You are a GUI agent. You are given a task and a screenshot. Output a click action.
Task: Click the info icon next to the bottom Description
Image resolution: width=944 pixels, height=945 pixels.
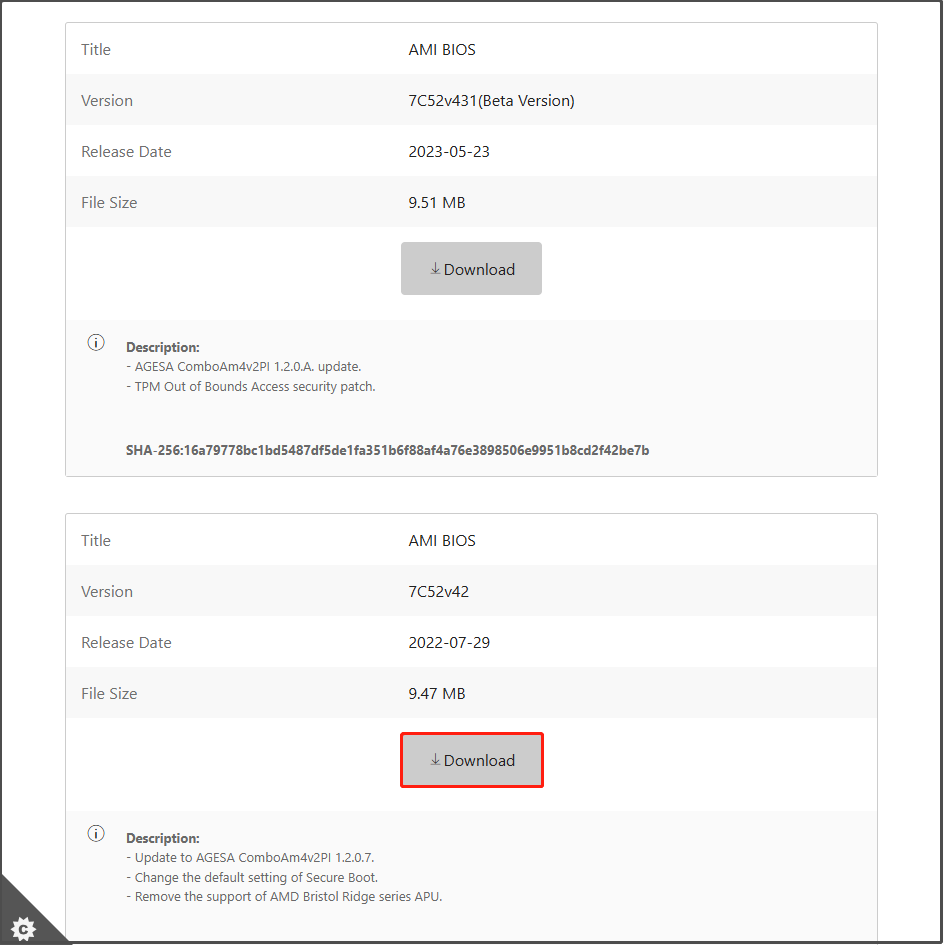[x=96, y=832]
